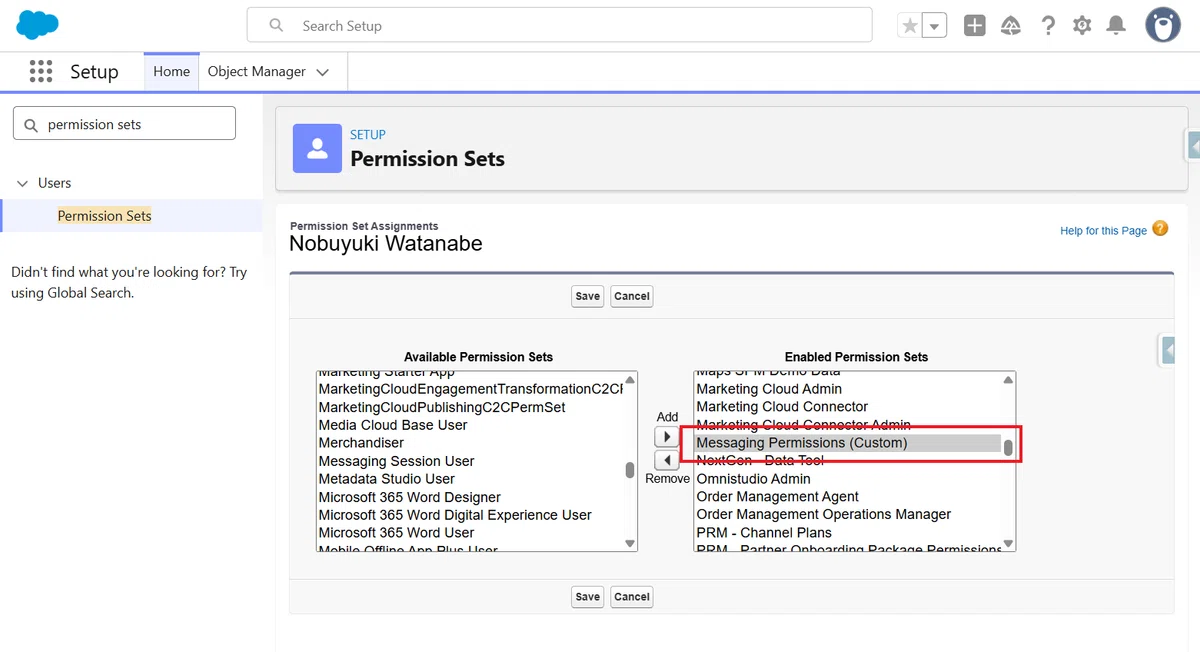Click the Enabled list scroll-down arrow
Viewport: 1200px width, 652px height.
click(1008, 544)
